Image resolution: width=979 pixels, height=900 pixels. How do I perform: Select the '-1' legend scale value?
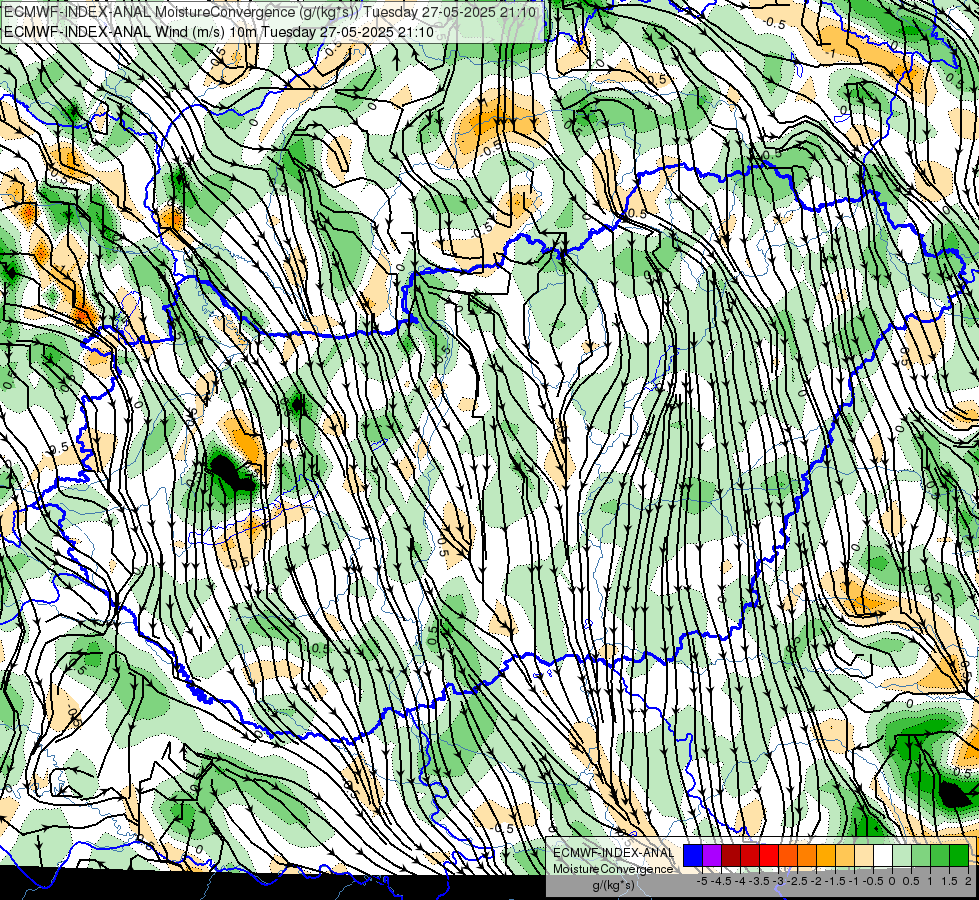coord(854,881)
